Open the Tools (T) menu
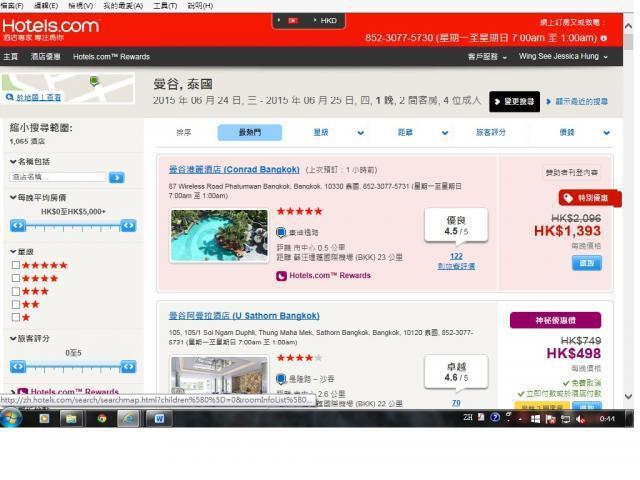The width and height of the screenshot is (640, 480). coord(165,6)
